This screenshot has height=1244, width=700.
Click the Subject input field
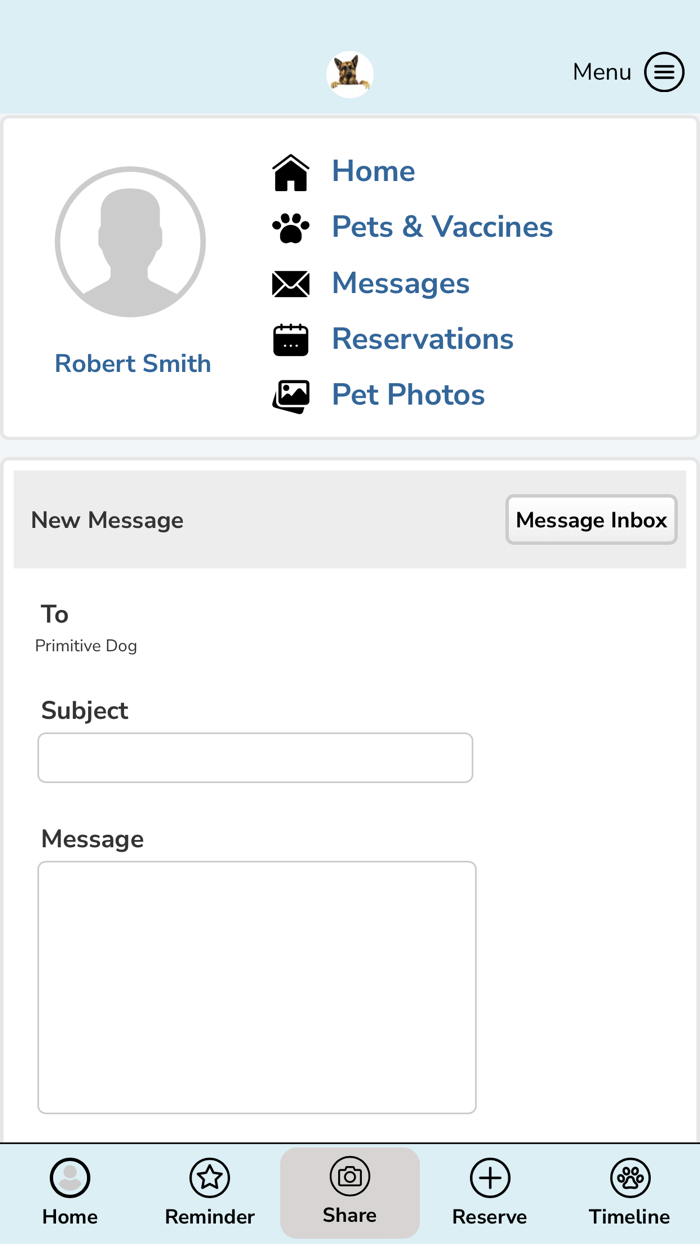[255, 757]
